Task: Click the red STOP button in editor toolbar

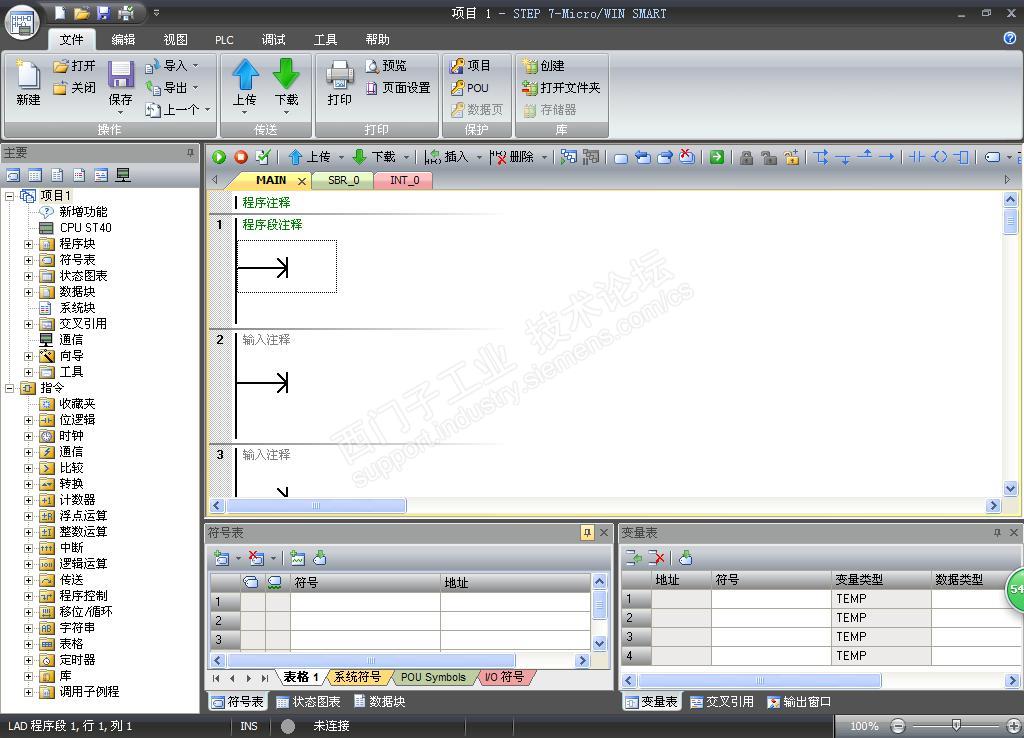Action: [x=241, y=157]
